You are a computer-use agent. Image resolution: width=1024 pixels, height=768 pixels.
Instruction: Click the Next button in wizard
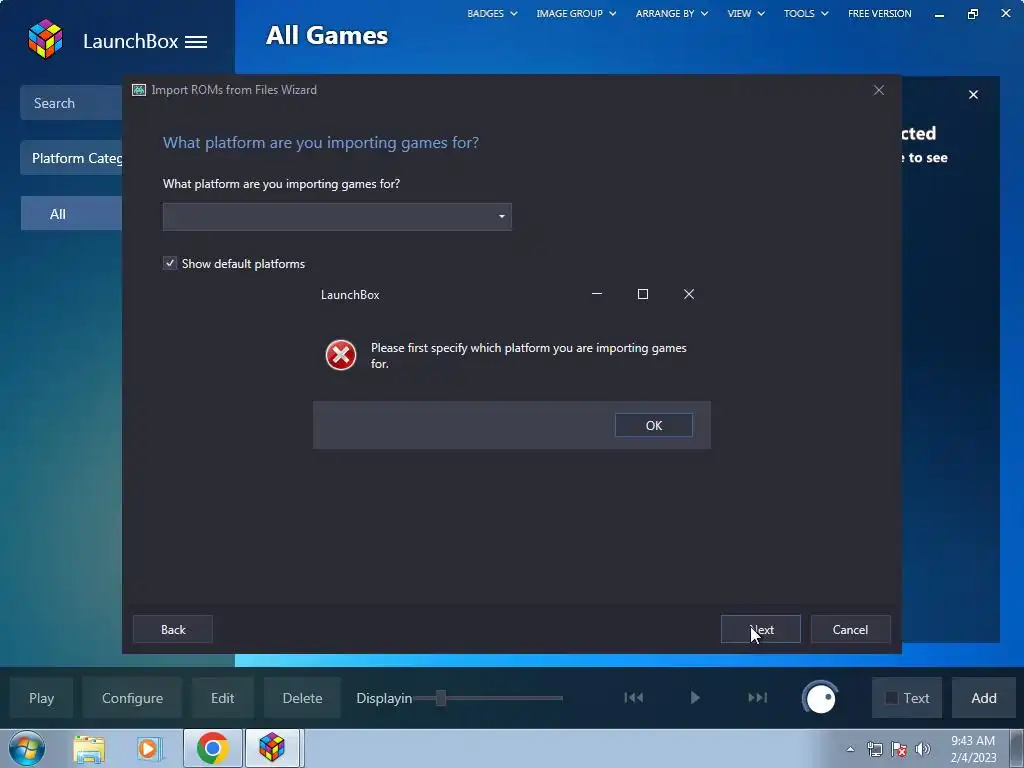tap(761, 630)
